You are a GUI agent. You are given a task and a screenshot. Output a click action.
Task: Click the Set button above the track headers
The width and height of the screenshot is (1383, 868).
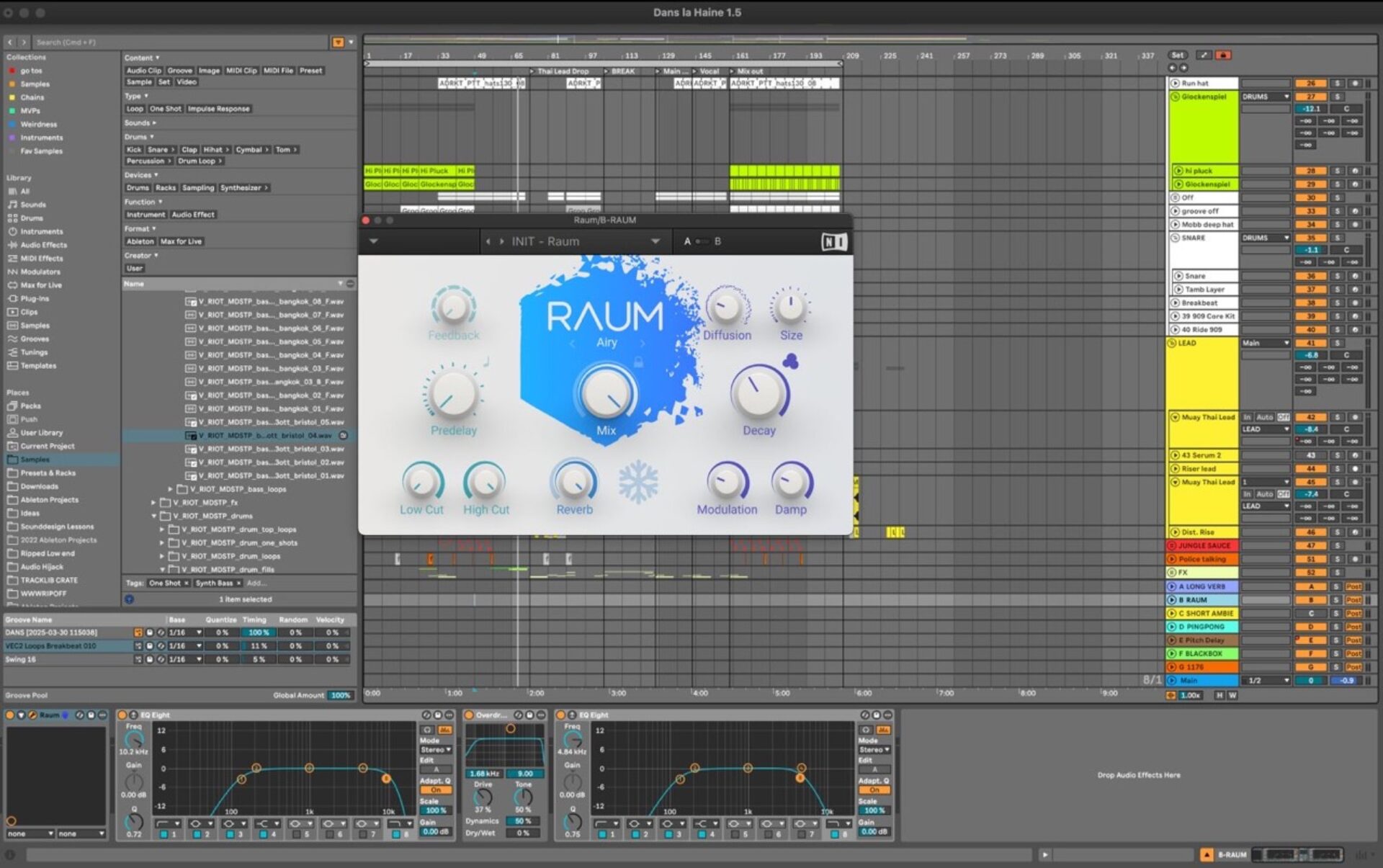pyautogui.click(x=1176, y=54)
